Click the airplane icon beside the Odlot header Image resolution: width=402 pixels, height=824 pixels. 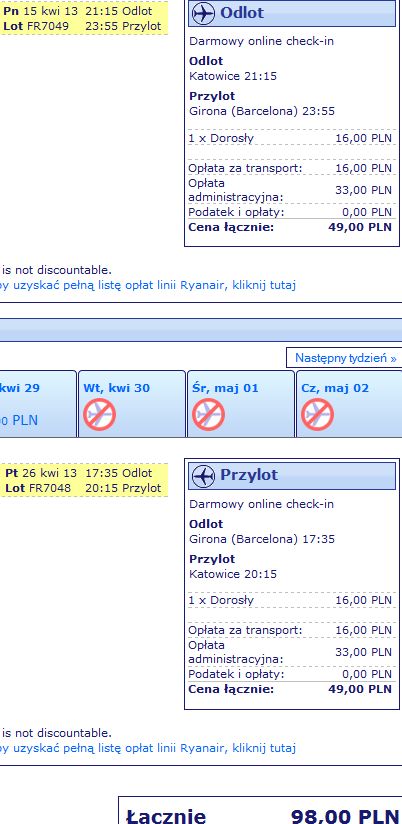[203, 14]
